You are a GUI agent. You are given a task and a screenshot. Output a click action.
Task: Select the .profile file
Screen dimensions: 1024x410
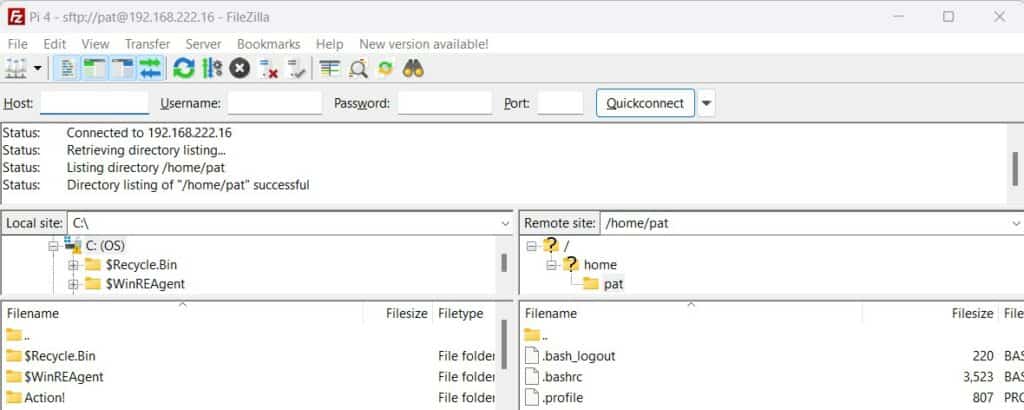(x=562, y=398)
